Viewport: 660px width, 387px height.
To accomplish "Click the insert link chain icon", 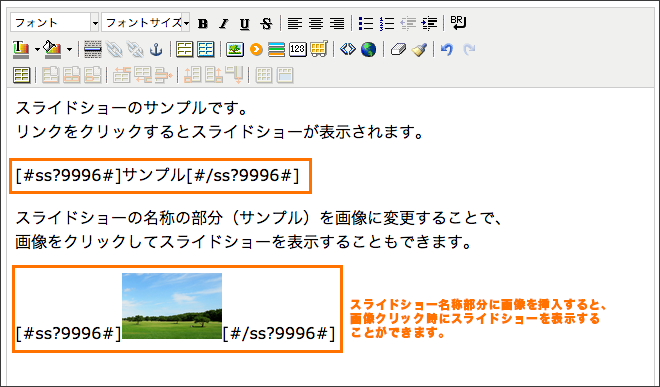I will 114,50.
